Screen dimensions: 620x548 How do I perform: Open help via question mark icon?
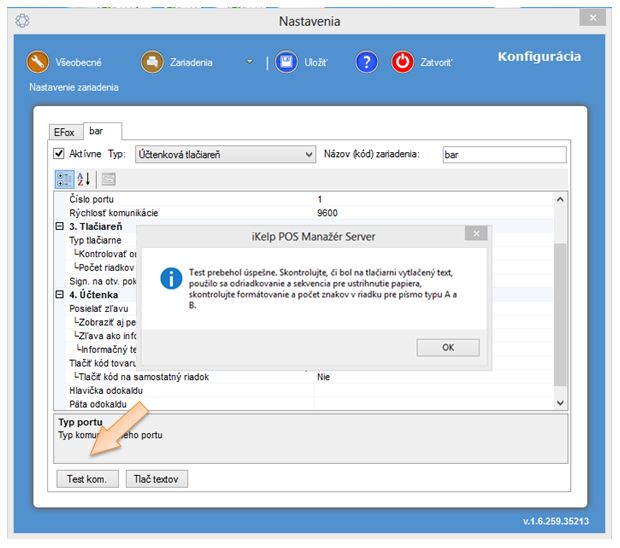click(366, 62)
